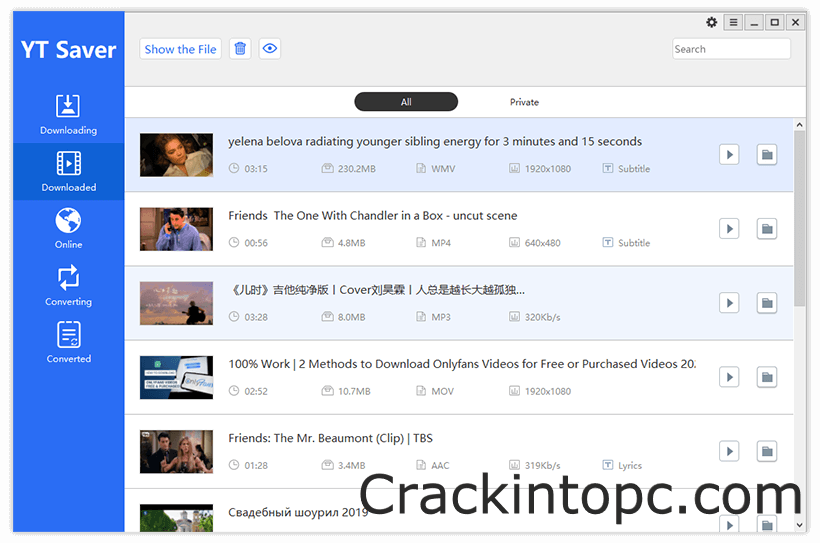Click the Свадебный шоурил thumbnail

176,518
